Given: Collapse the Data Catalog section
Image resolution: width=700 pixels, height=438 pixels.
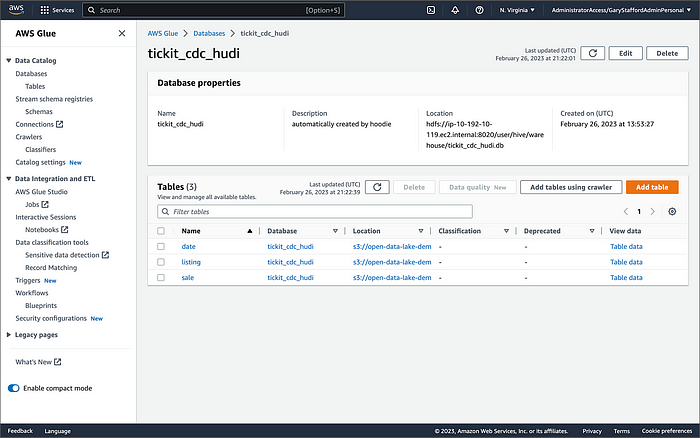Looking at the screenshot, I should click(8, 60).
